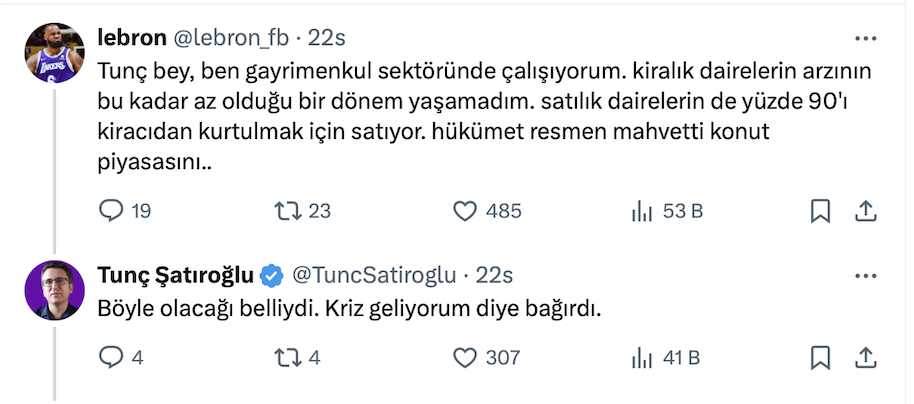914x404 pixels.
Task: Like lebron's tweet with 485 likes
Action: [464, 211]
